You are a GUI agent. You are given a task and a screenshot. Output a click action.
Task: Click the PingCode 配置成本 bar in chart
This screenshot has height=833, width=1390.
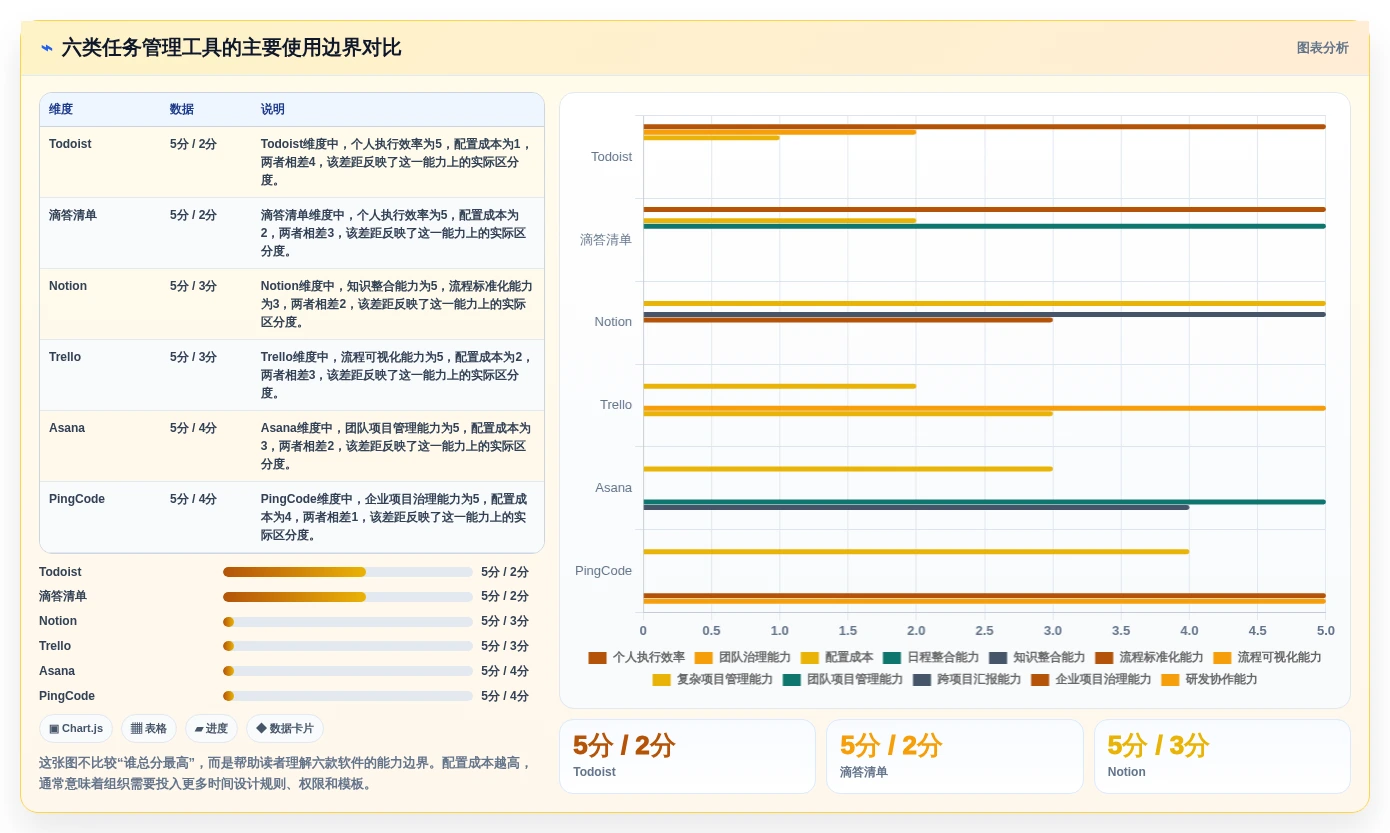[916, 552]
